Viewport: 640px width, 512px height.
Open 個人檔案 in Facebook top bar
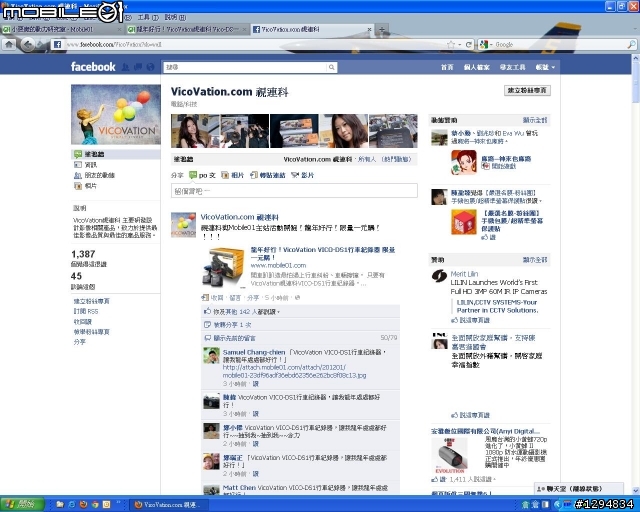pyautogui.click(x=476, y=67)
